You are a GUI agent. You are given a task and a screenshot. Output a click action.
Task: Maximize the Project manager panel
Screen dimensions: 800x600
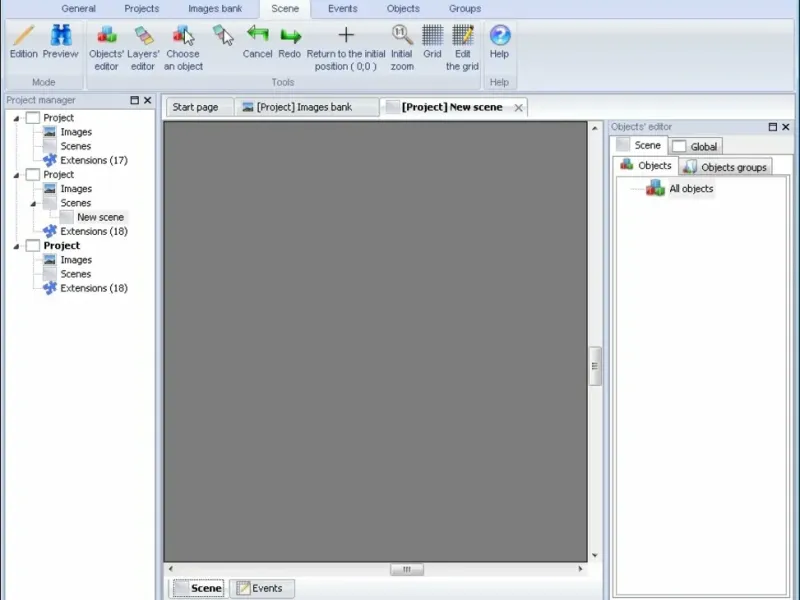[x=135, y=100]
